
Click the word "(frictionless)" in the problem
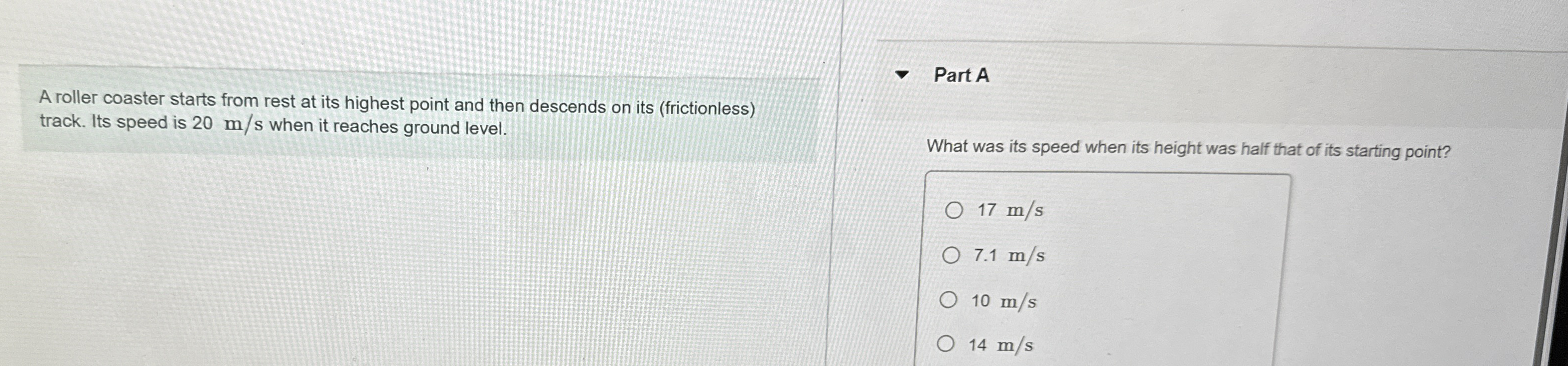(707, 108)
